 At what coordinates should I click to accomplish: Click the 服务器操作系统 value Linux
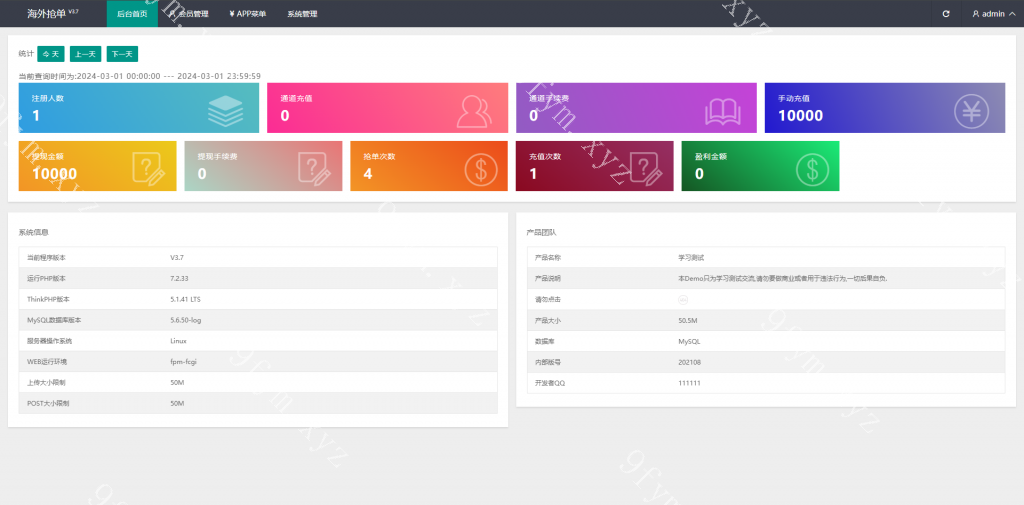tap(178, 341)
